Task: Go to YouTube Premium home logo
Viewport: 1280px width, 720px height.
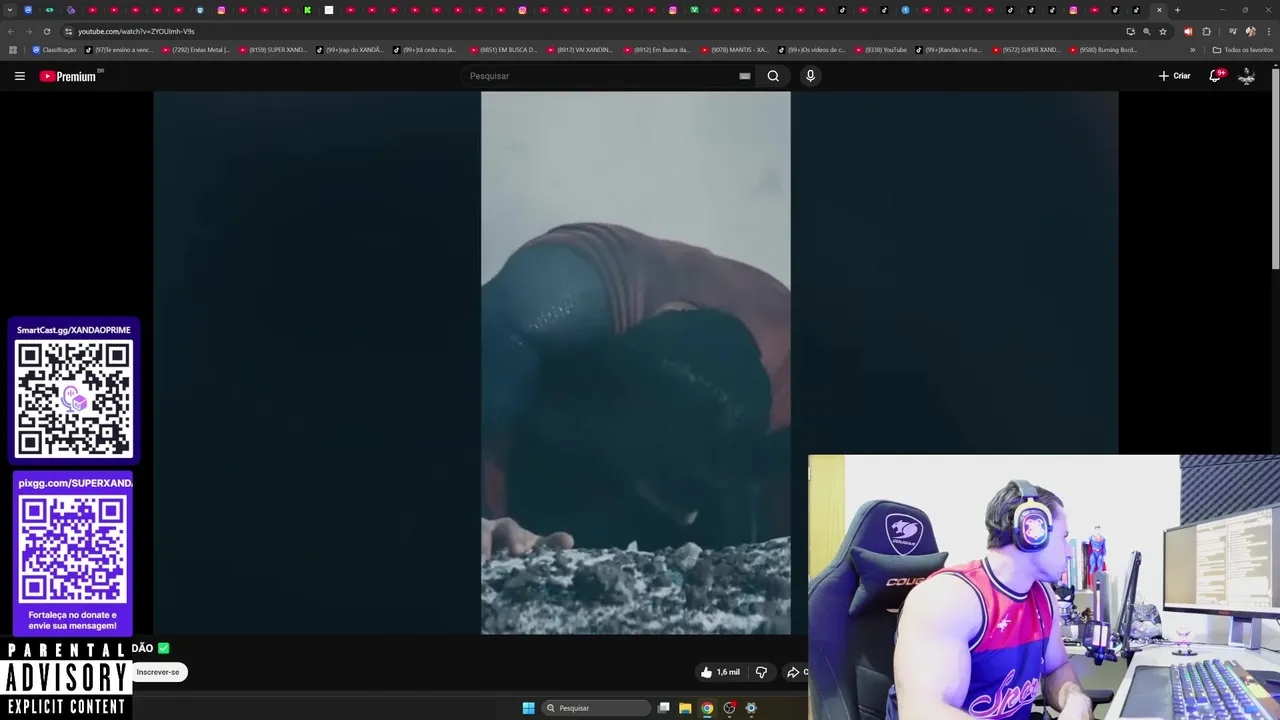Action: coord(70,76)
